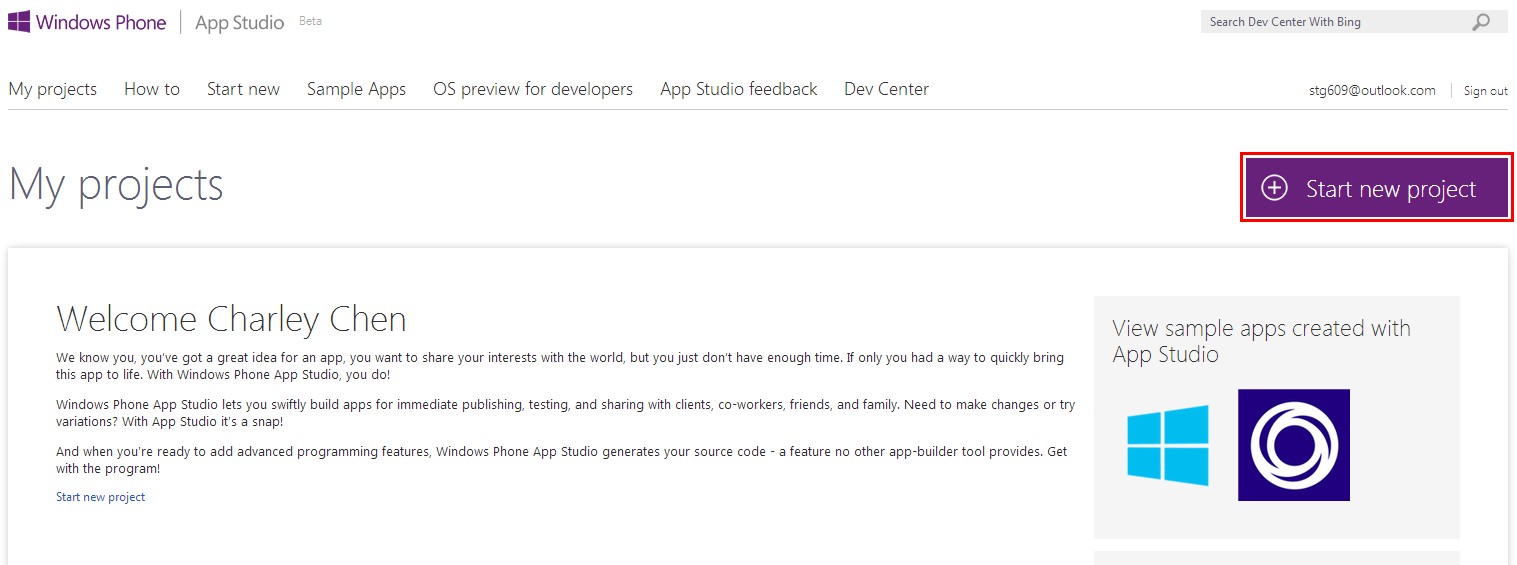Viewport: 1517px width, 565px height.
Task: Open OS preview for developers
Action: 533,89
